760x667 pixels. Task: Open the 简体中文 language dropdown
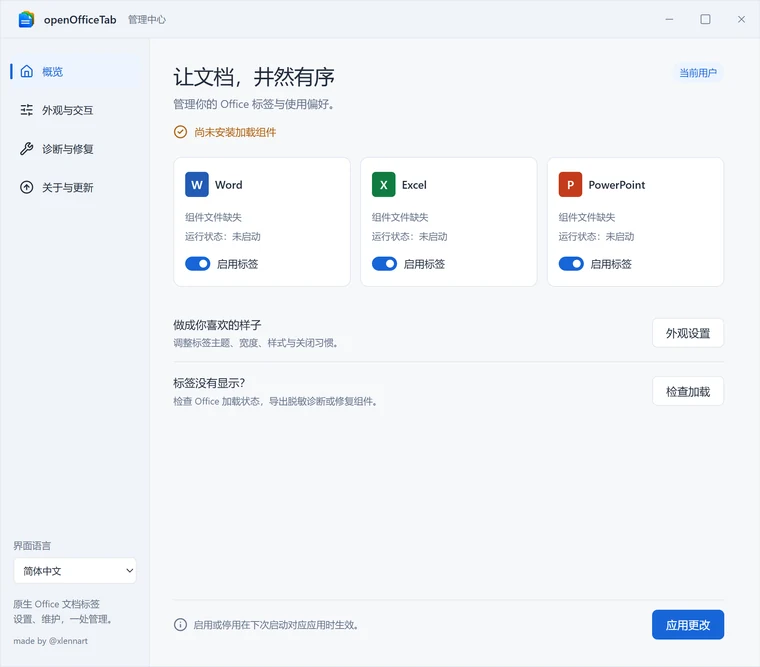(x=75, y=571)
